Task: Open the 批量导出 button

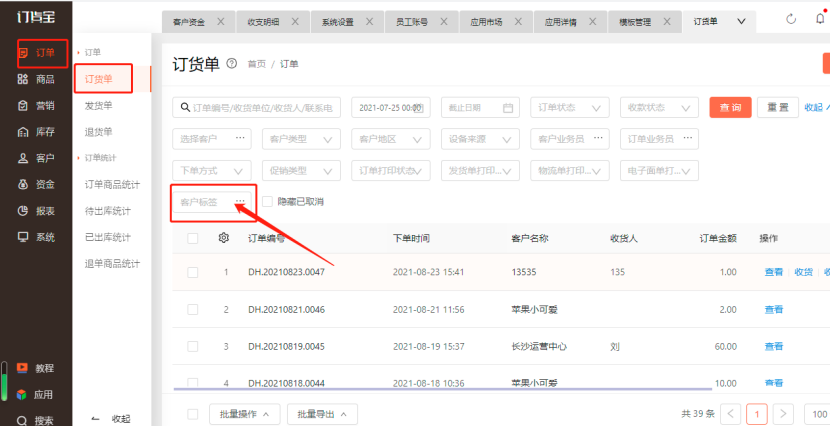Action: [x=322, y=414]
